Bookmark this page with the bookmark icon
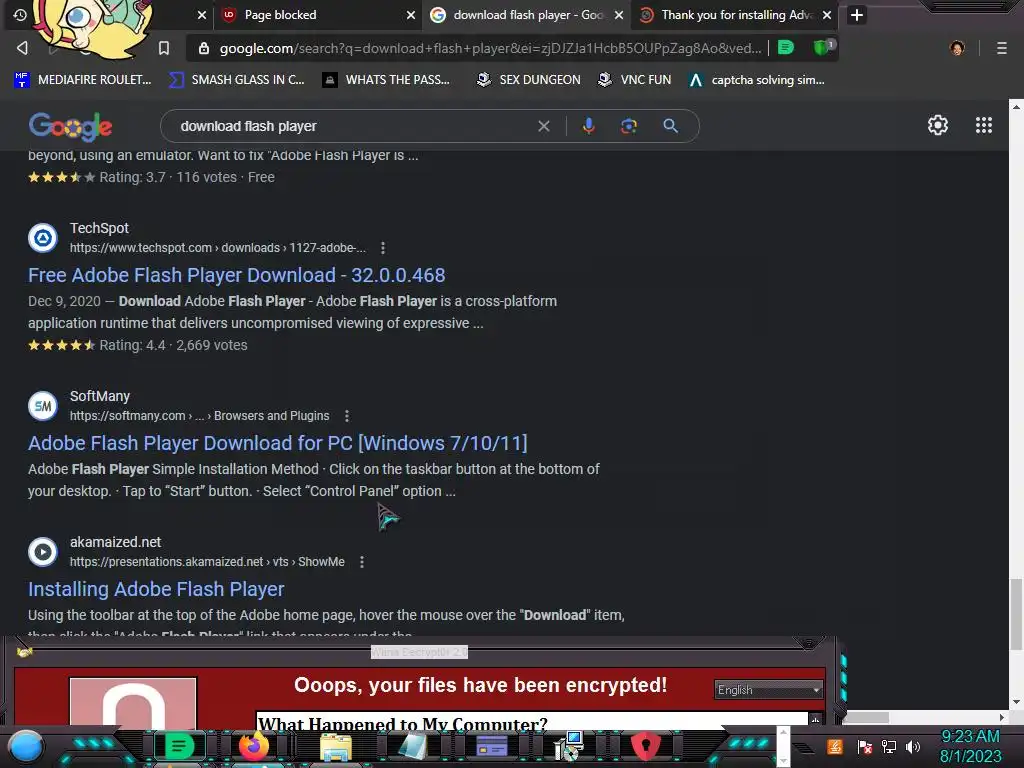The width and height of the screenshot is (1024, 768). [164, 48]
